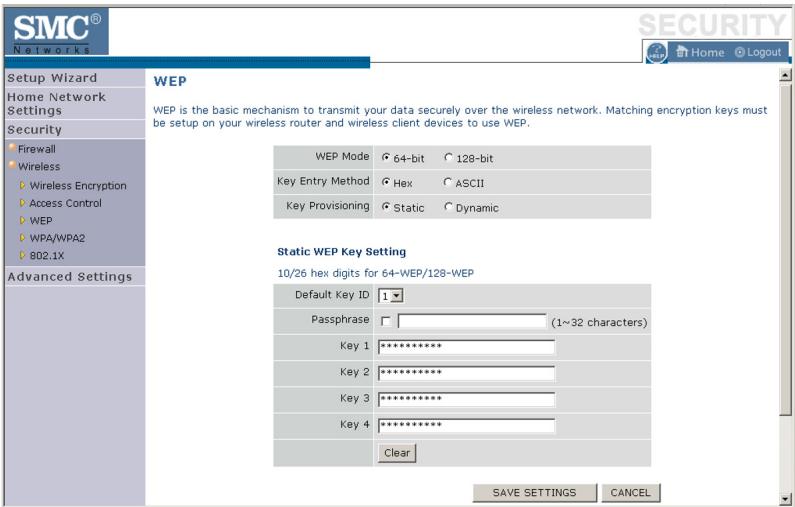This screenshot has width=795, height=507.
Task: Go to Home in top bar
Action: (x=700, y=52)
